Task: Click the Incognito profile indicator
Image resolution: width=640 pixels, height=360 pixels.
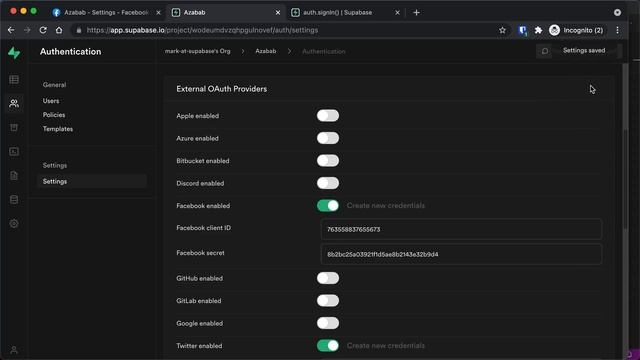Action: tap(576, 30)
